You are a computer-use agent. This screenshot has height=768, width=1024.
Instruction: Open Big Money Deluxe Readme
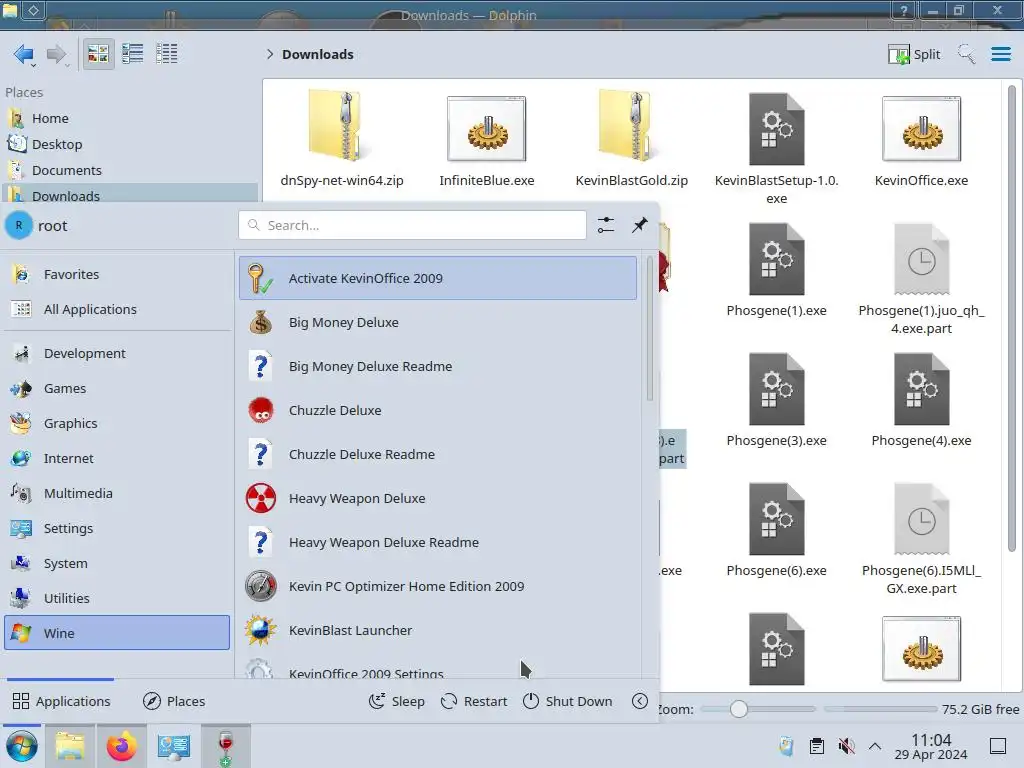click(x=438, y=366)
